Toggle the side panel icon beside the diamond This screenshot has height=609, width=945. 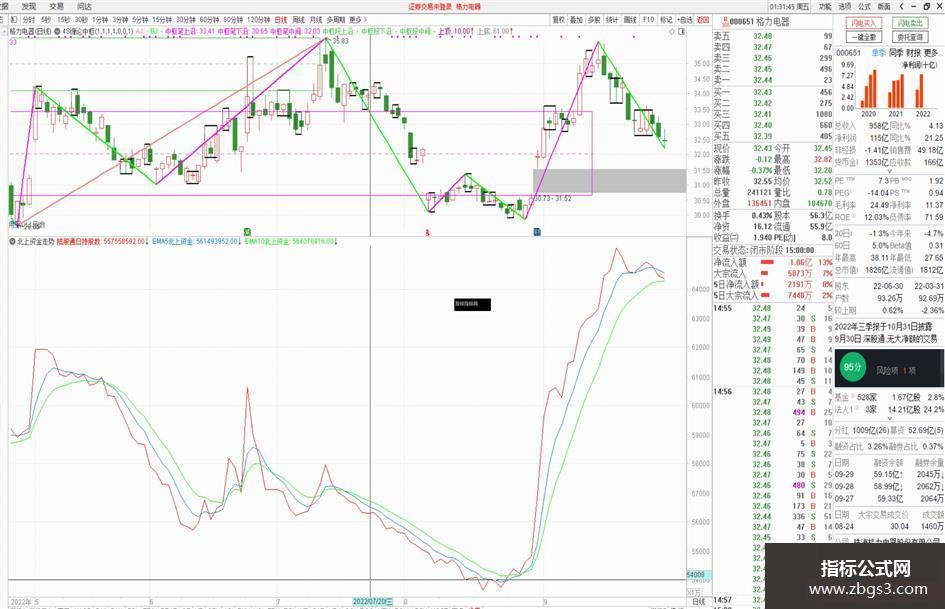[682, 31]
